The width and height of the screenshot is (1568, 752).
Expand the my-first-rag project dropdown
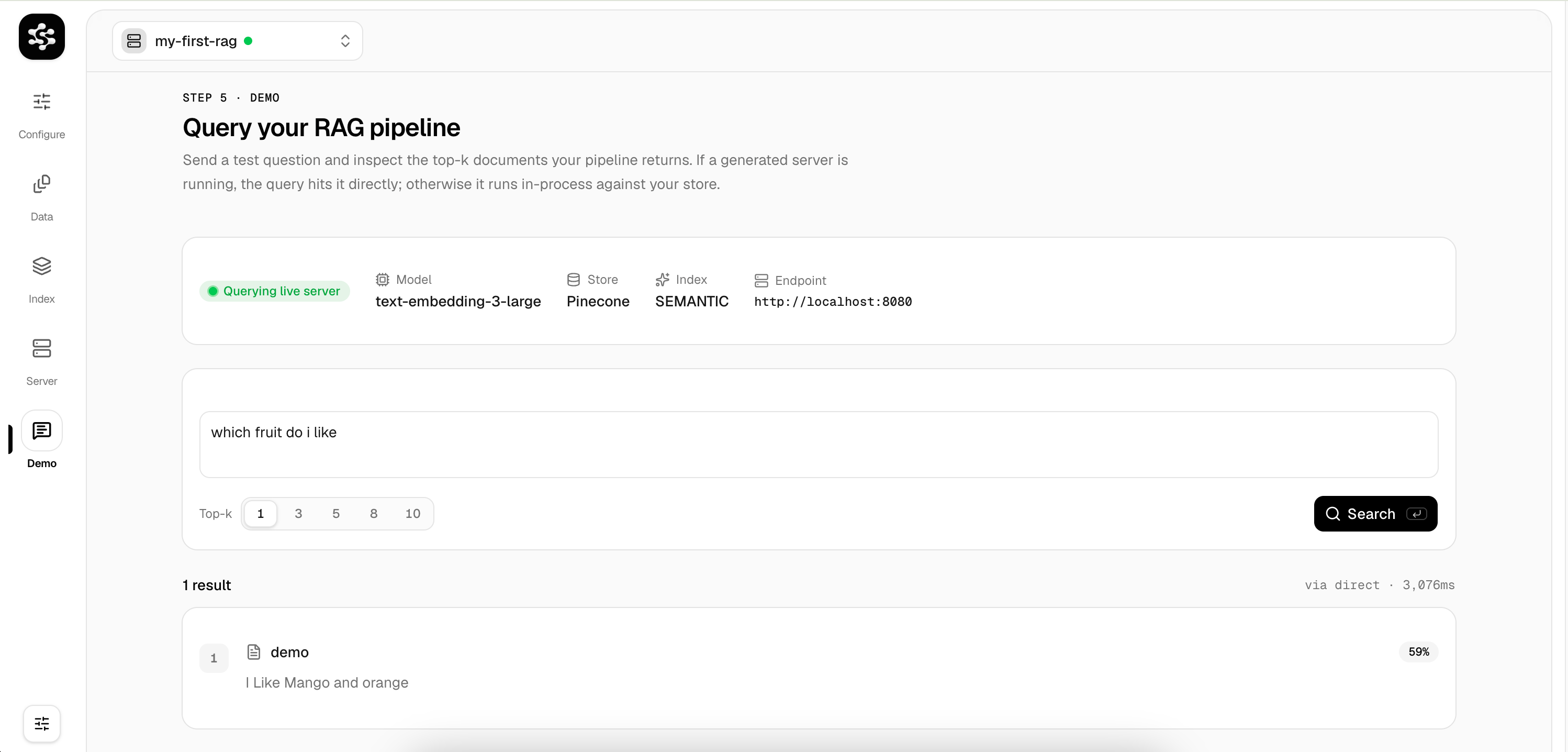pos(238,41)
